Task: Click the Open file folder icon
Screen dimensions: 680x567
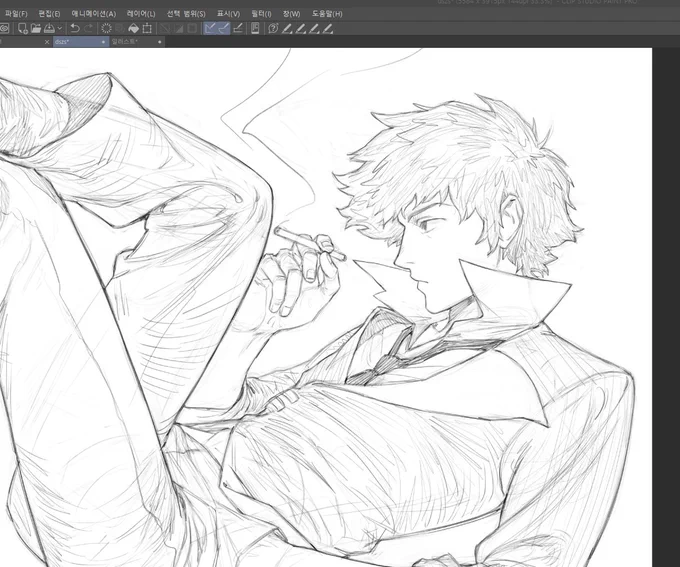Action: (x=36, y=29)
